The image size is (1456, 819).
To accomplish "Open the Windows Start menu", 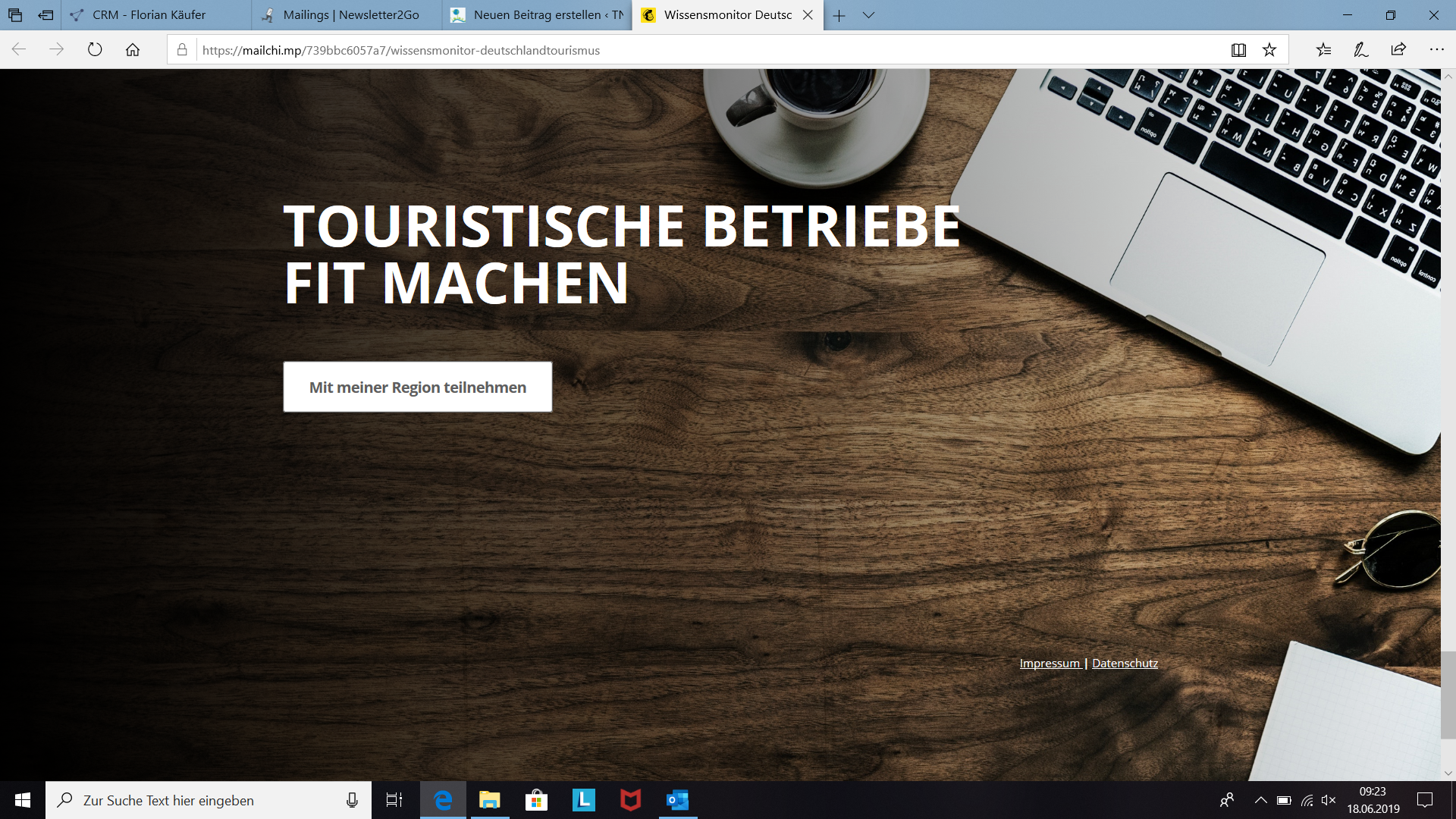I will [23, 800].
